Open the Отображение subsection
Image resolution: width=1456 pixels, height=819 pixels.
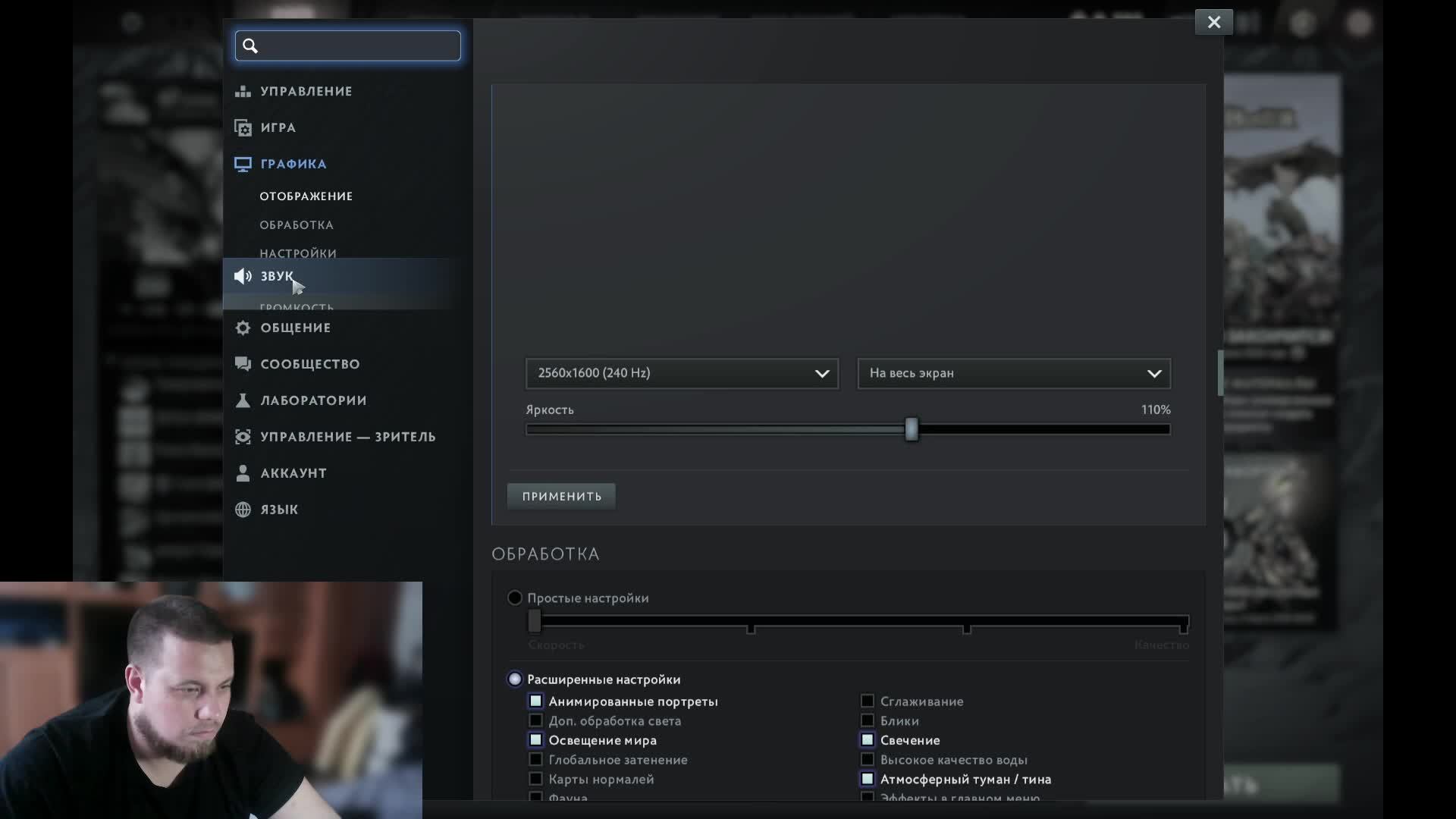[306, 196]
